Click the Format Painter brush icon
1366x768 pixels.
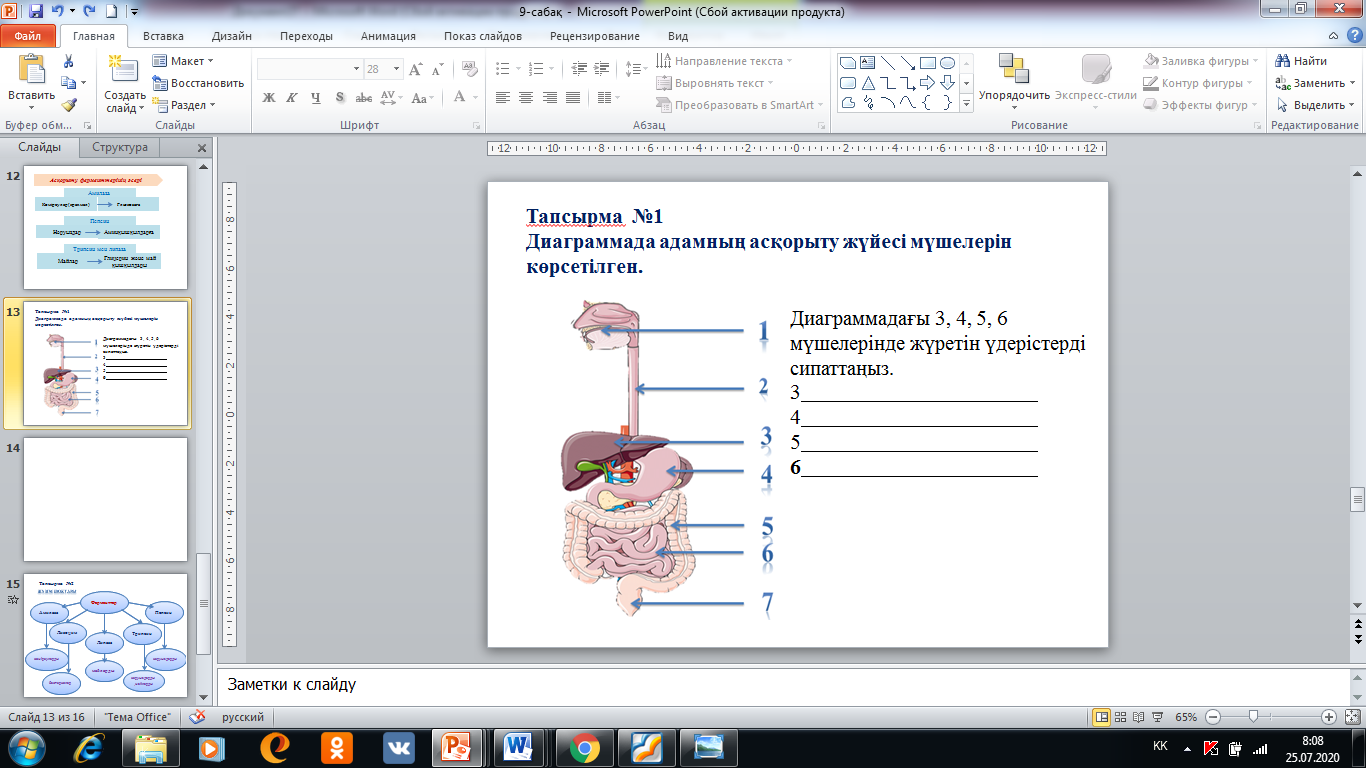tap(69, 104)
